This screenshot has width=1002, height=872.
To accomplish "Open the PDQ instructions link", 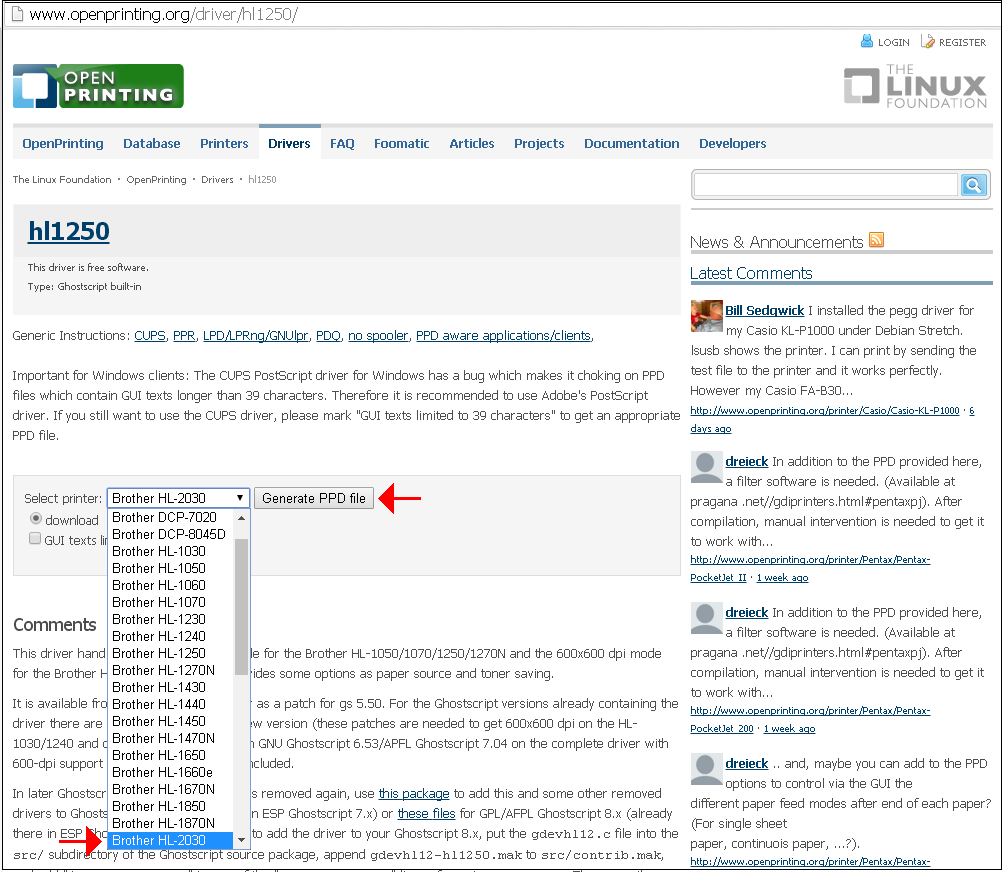I will 328,335.
